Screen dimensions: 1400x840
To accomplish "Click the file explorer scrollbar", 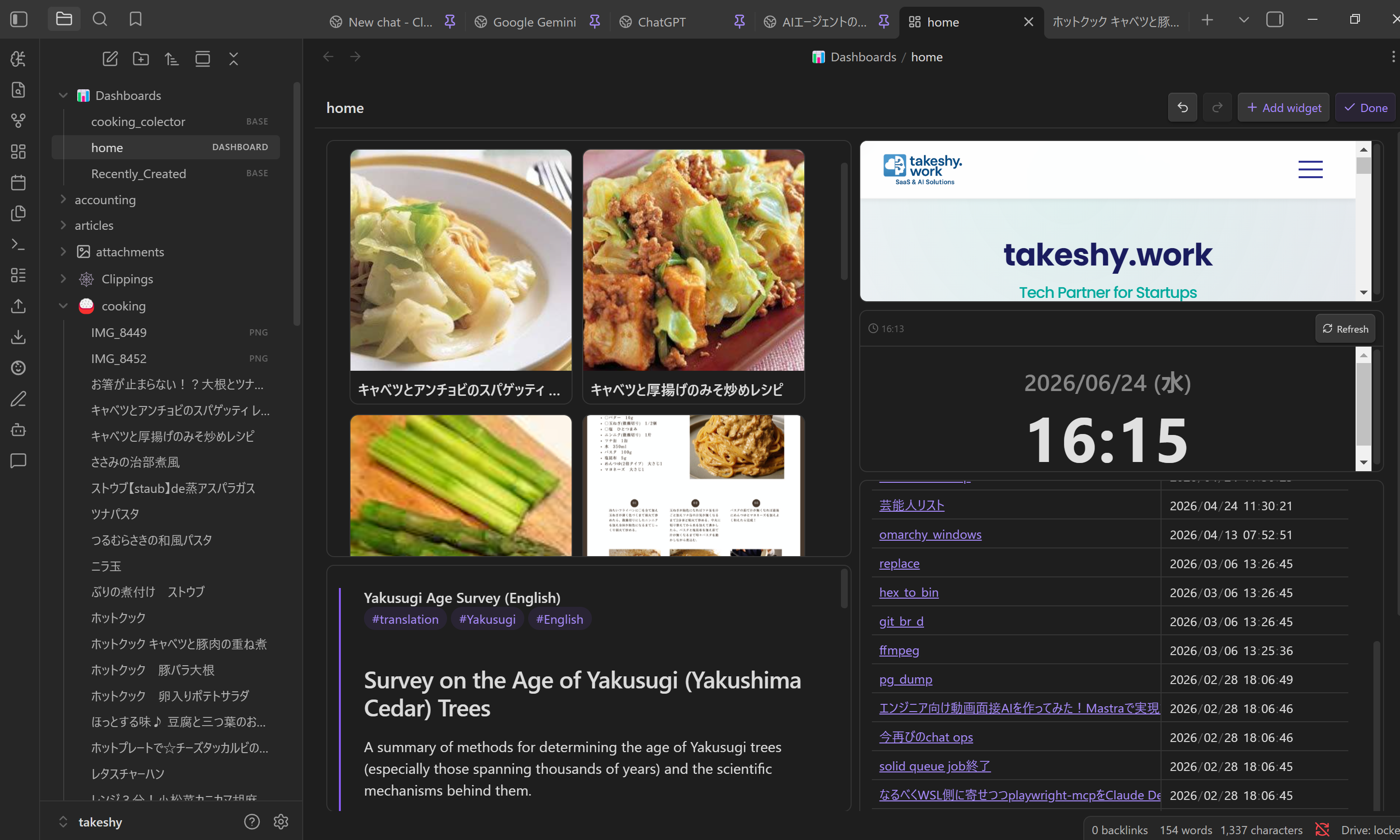I will click(296, 204).
